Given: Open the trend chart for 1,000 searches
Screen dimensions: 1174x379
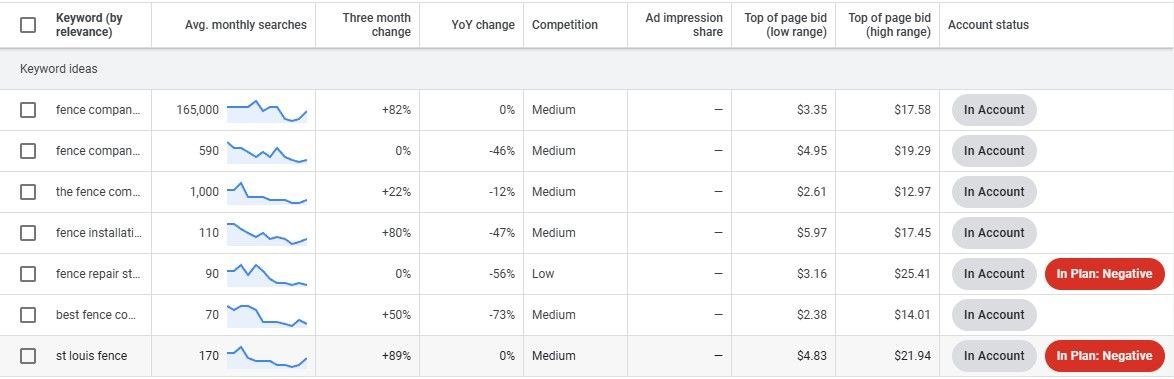Looking at the screenshot, I should [267, 192].
